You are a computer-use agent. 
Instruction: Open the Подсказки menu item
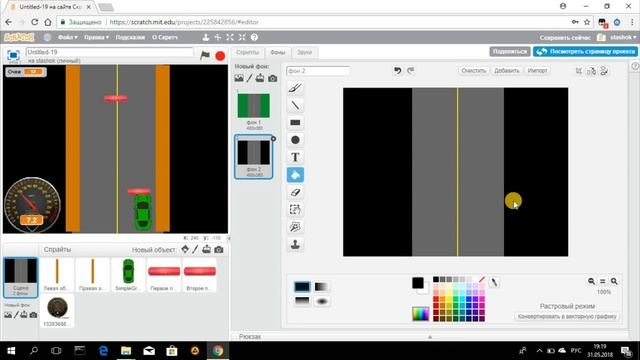click(x=130, y=37)
